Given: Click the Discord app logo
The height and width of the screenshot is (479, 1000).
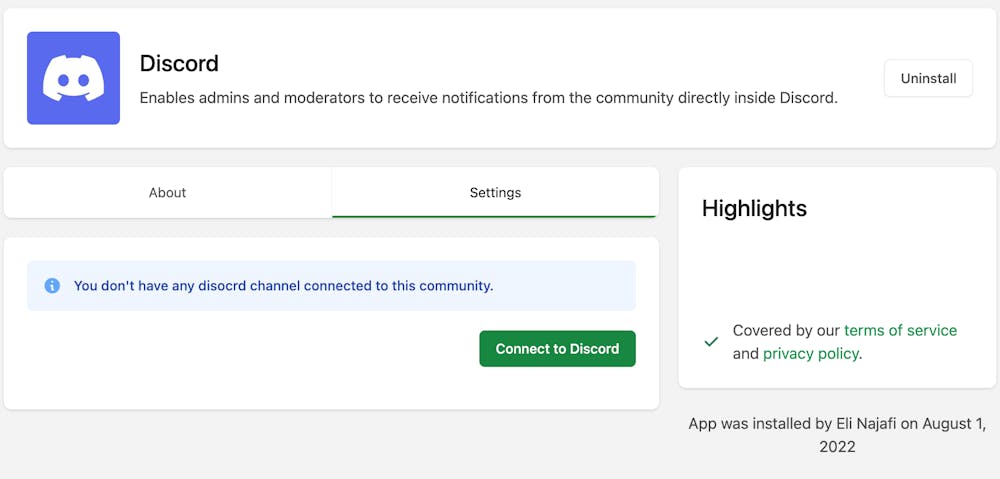Looking at the screenshot, I should 73,78.
